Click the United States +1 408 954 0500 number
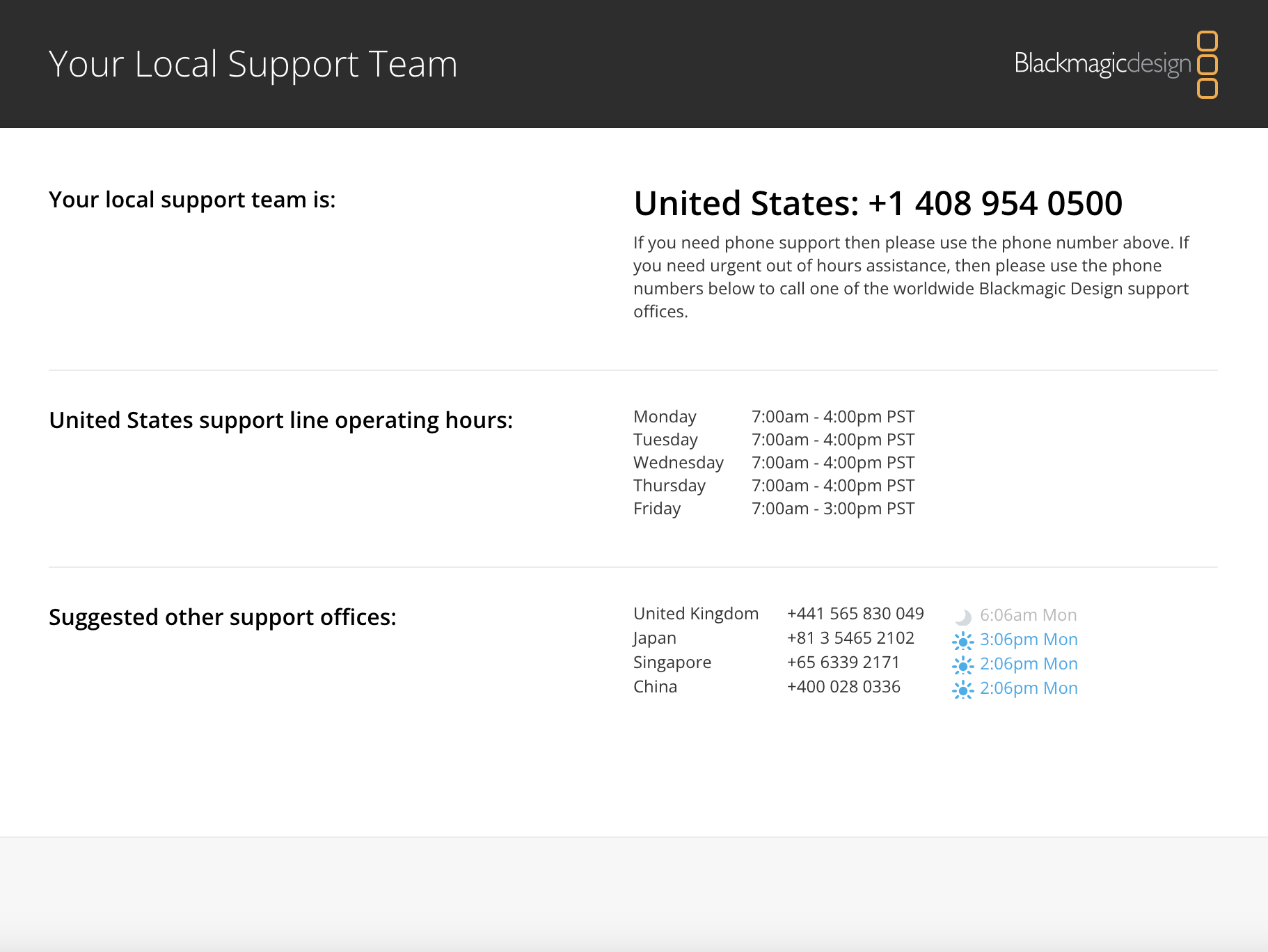The width and height of the screenshot is (1268, 952). [878, 203]
